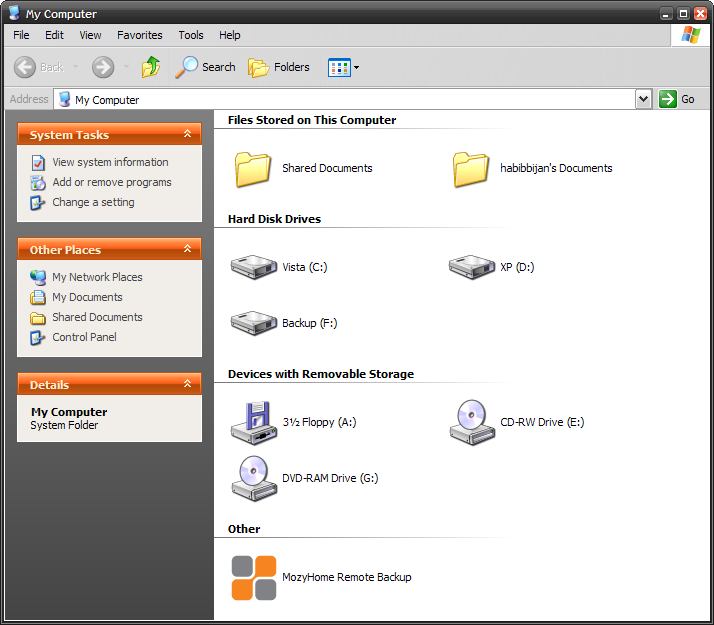Click the Back arrow button
714x625 pixels.
coord(25,67)
